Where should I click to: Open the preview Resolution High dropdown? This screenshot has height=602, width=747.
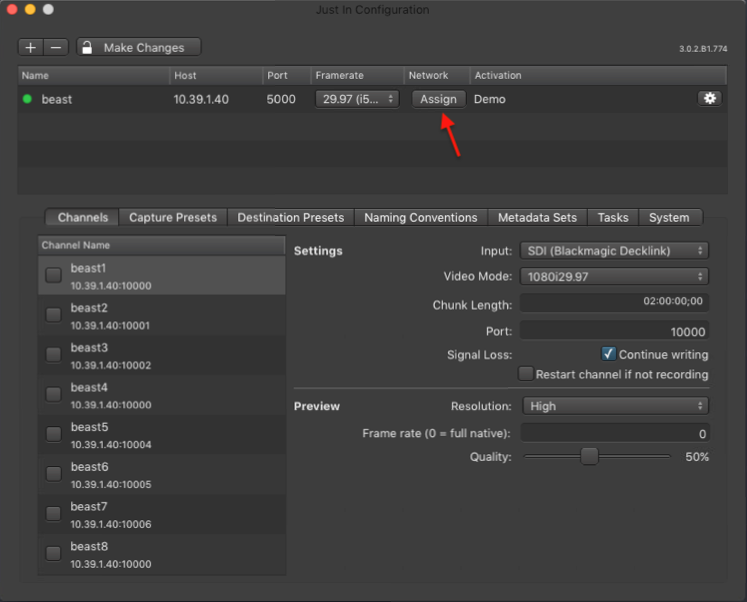(615, 406)
